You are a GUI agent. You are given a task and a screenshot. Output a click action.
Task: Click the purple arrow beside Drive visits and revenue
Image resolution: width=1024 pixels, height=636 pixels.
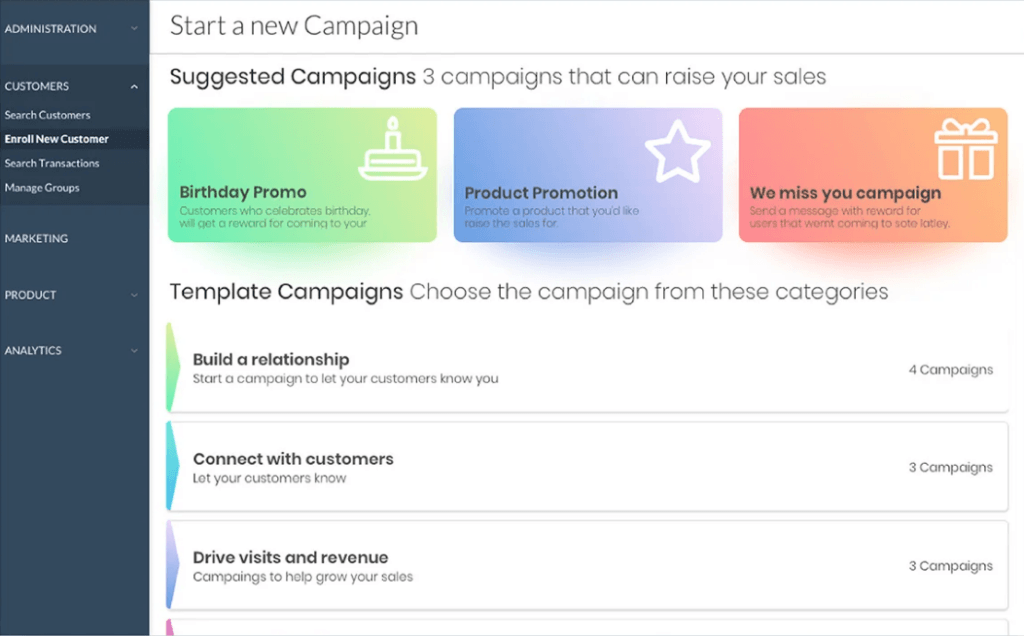(x=172, y=564)
